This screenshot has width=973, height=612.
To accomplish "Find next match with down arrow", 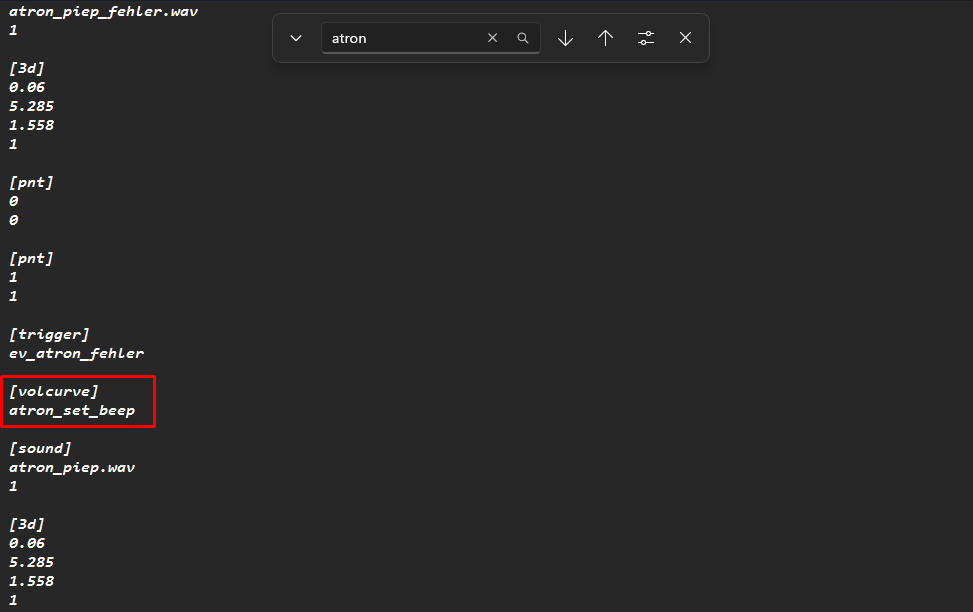I will [x=565, y=38].
